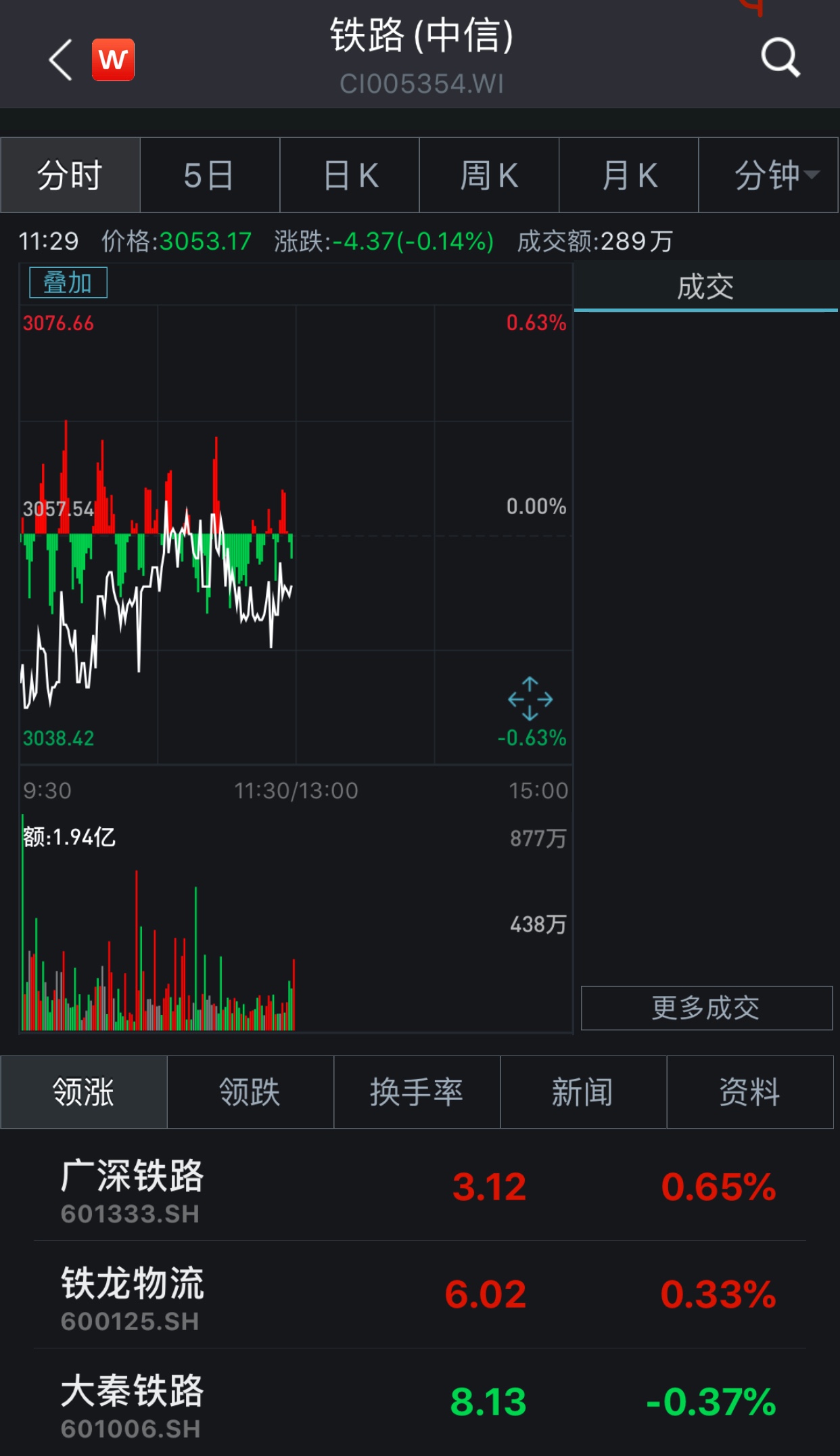The width and height of the screenshot is (840, 1456).
Task: Tap the -0.37% change of 大秦铁路
Action: 711,1402
